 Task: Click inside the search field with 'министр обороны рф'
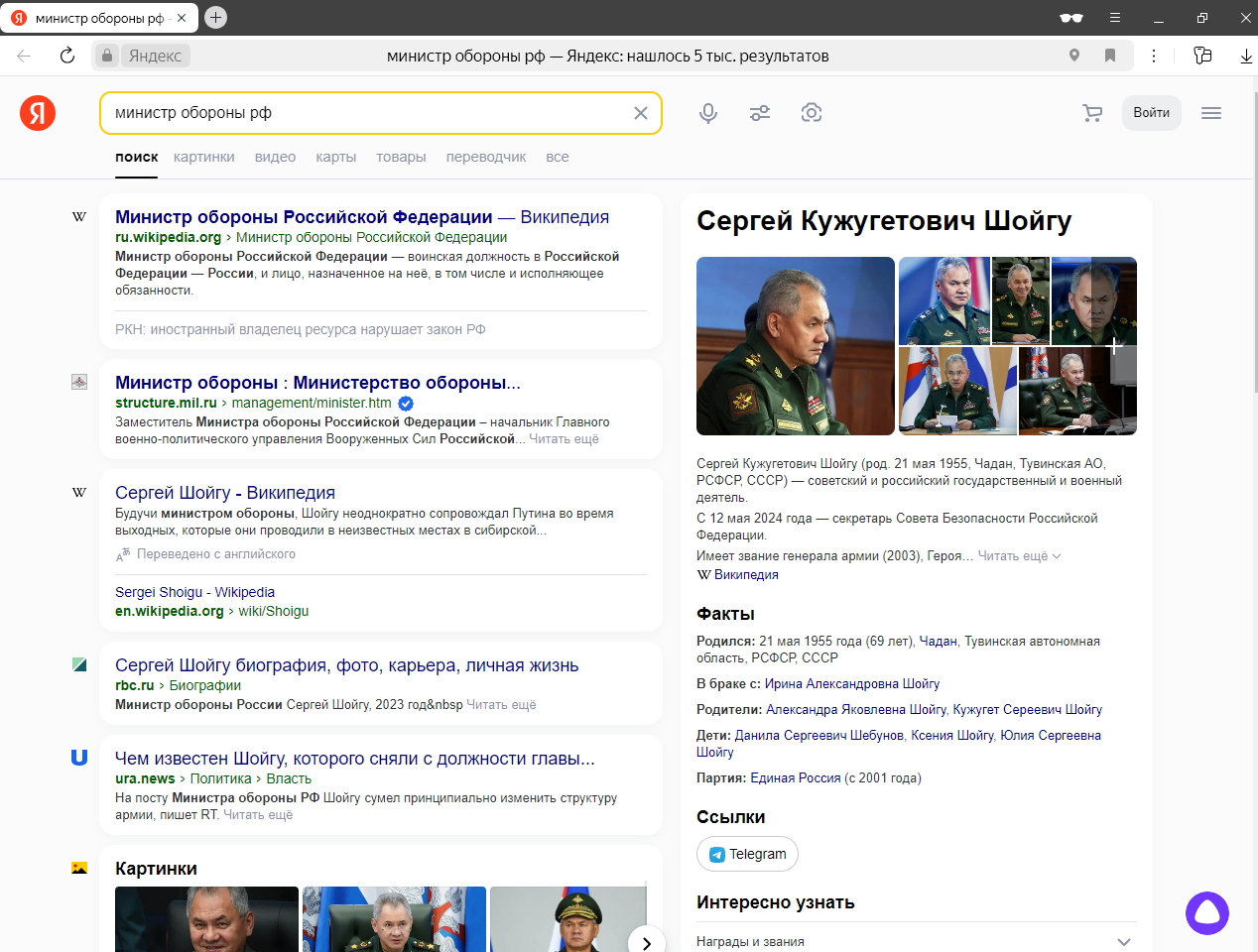point(367,113)
